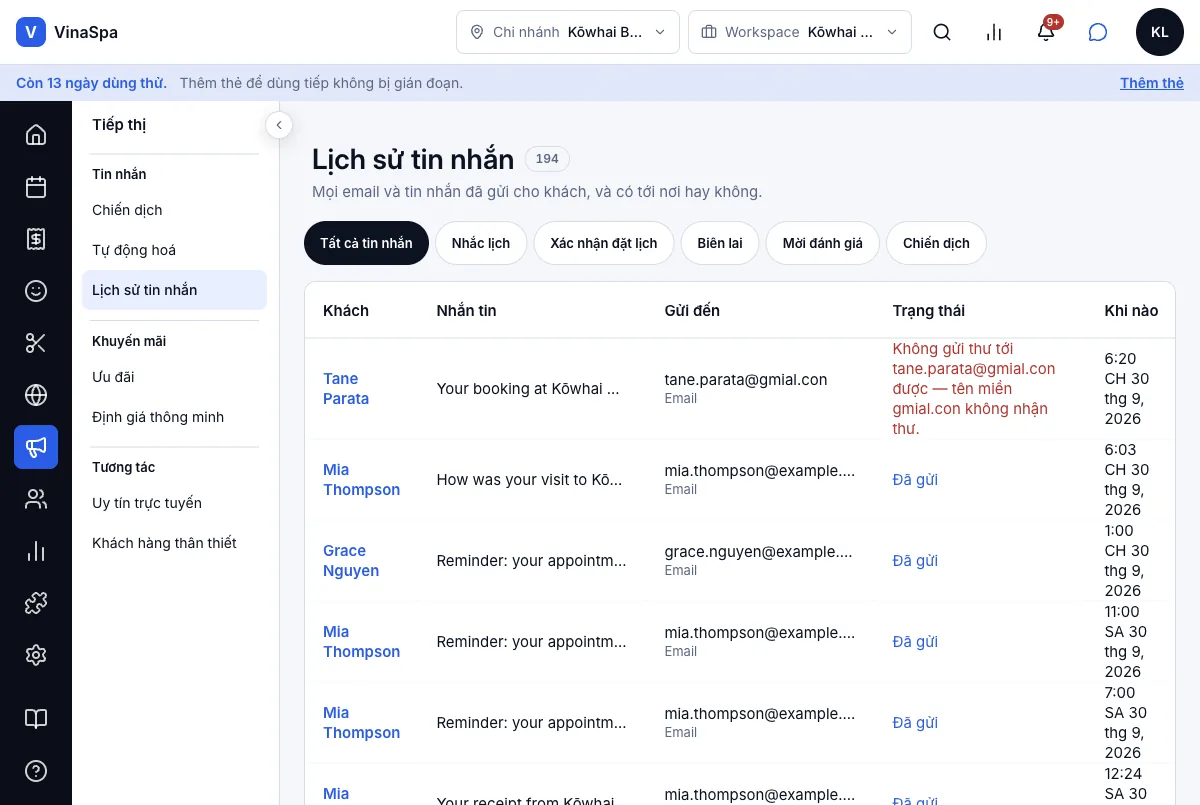The image size is (1200, 805).
Task: Click the Thêm thẻ link in banner
Action: click(1152, 83)
